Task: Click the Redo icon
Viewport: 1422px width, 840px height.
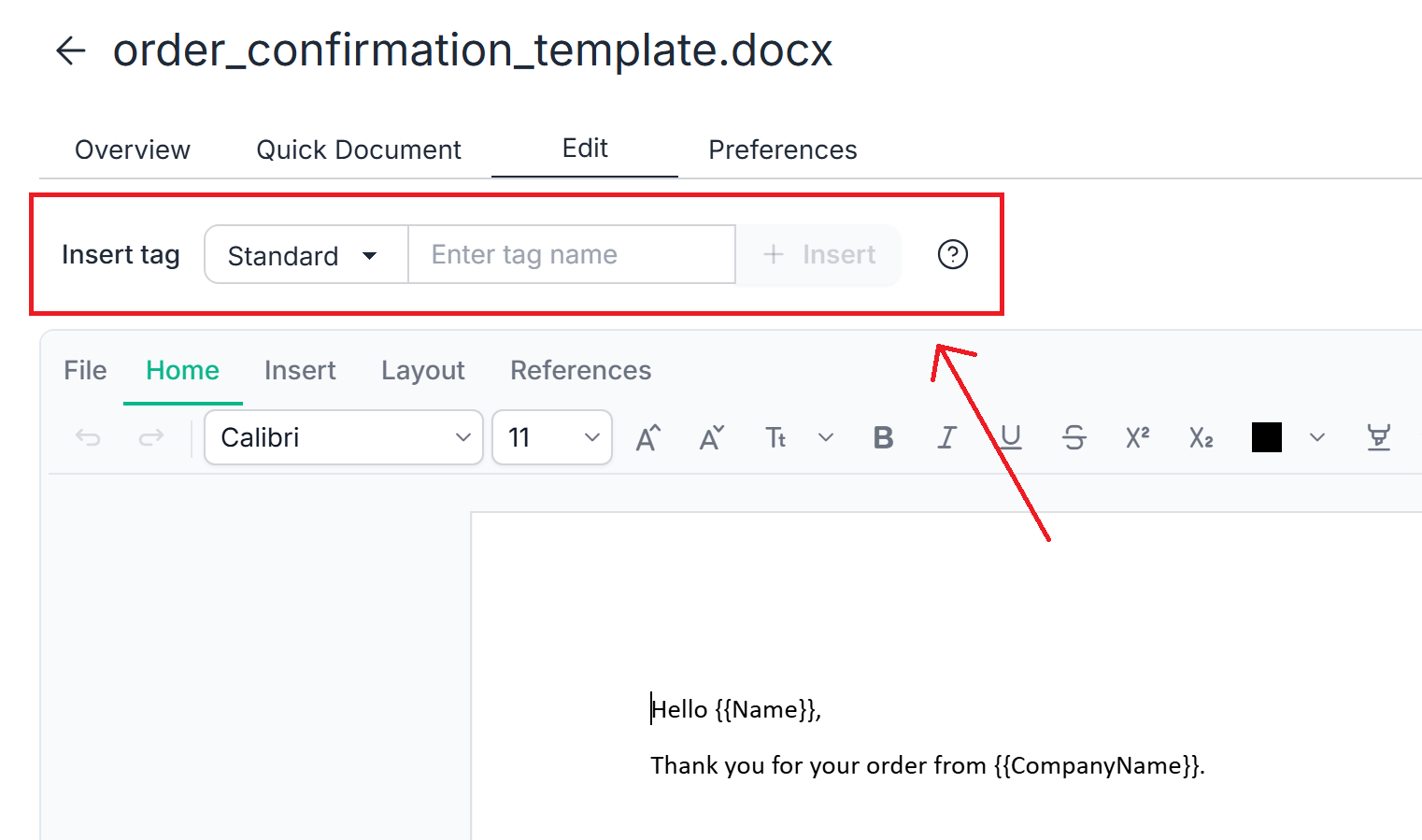Action: (x=151, y=437)
